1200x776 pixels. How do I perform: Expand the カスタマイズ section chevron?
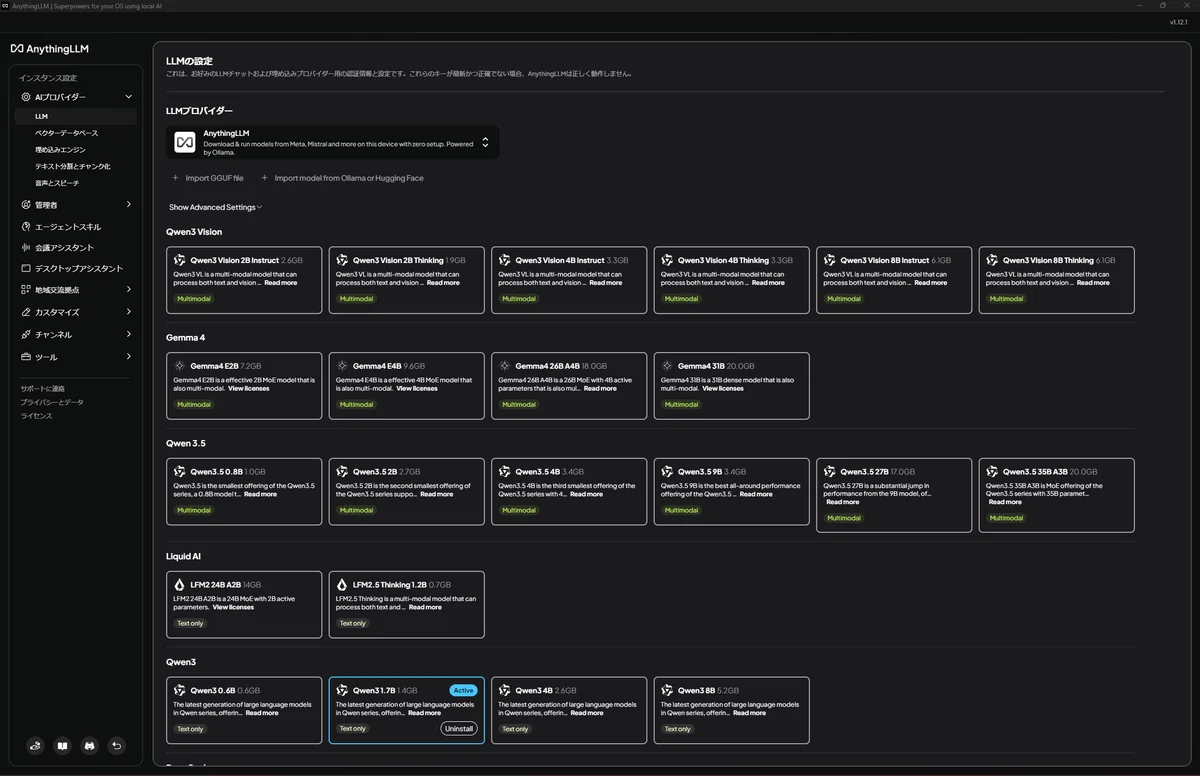129,312
